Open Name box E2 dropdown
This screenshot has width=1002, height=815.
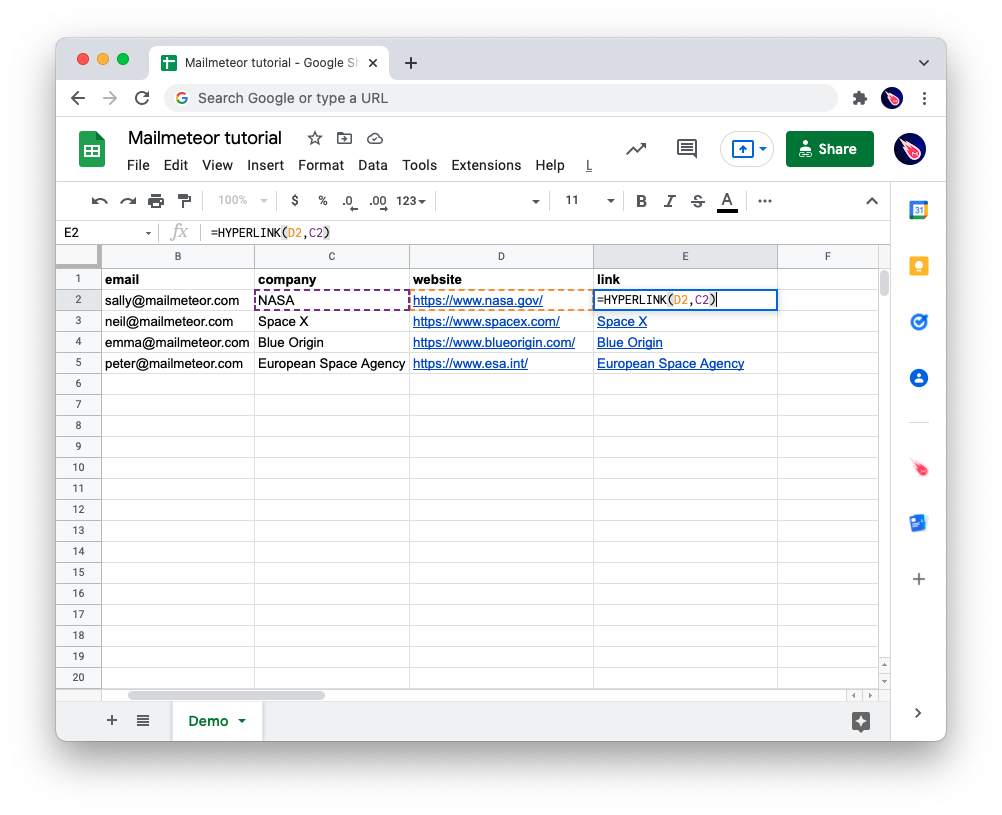(148, 233)
